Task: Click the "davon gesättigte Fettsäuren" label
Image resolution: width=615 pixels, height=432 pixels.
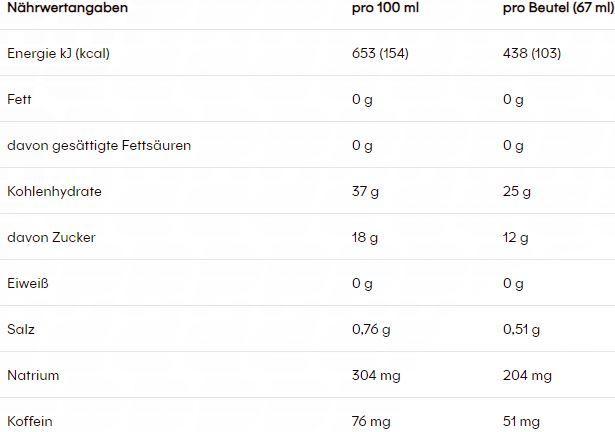Action: click(99, 145)
